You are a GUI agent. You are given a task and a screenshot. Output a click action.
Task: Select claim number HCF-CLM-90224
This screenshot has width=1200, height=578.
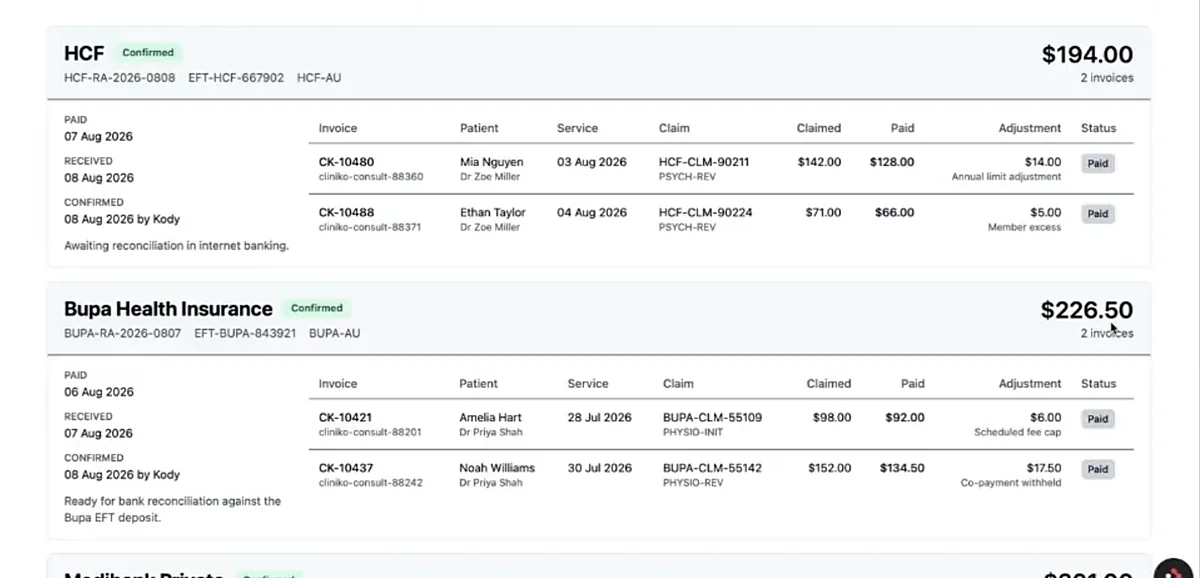coord(706,212)
